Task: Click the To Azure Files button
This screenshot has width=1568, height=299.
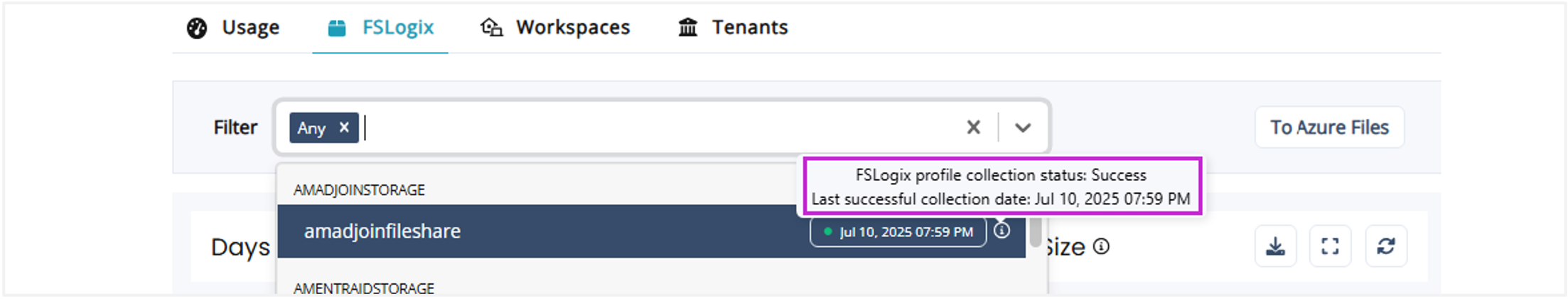Action: point(1329,127)
